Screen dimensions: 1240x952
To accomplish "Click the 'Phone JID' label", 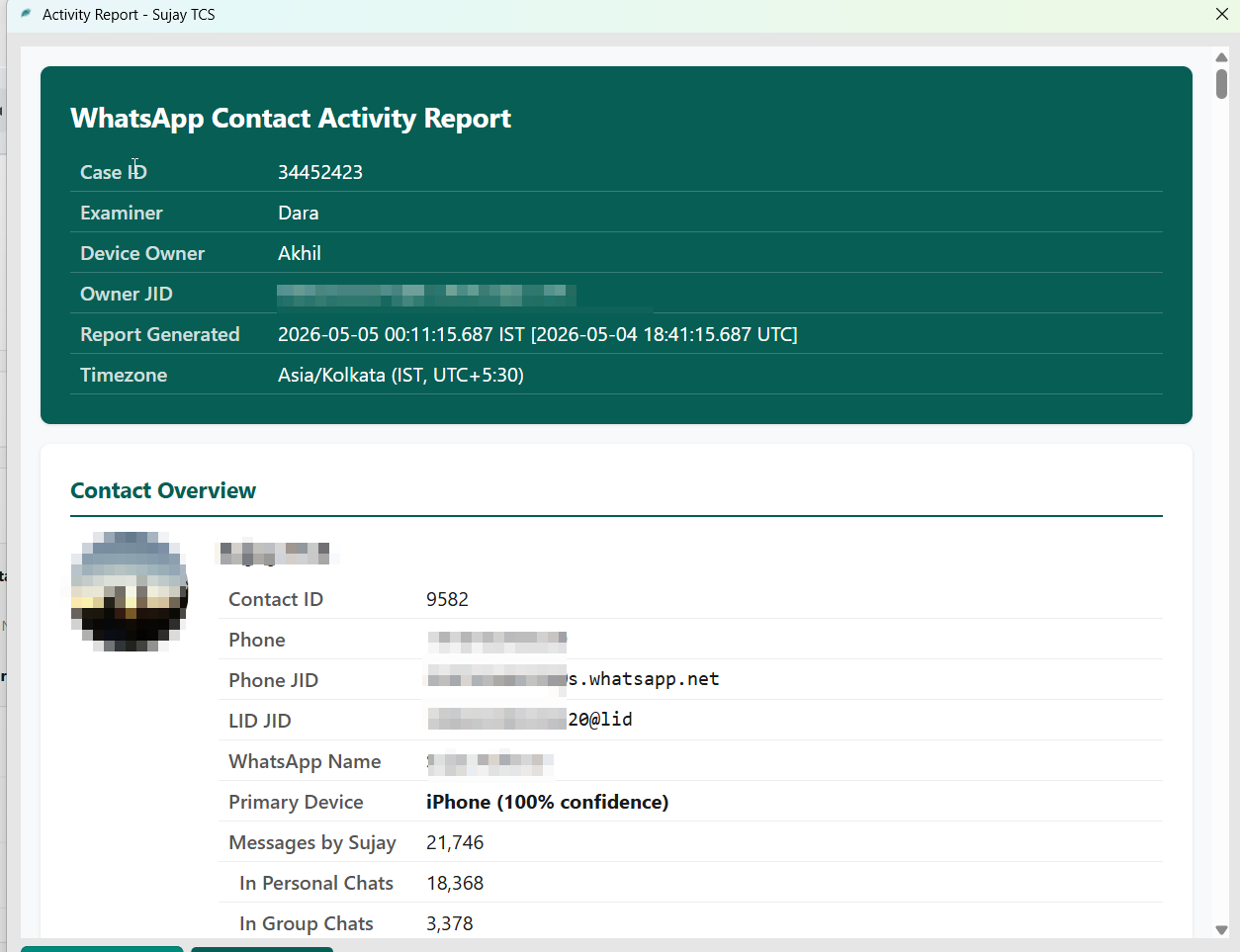I will (x=274, y=680).
